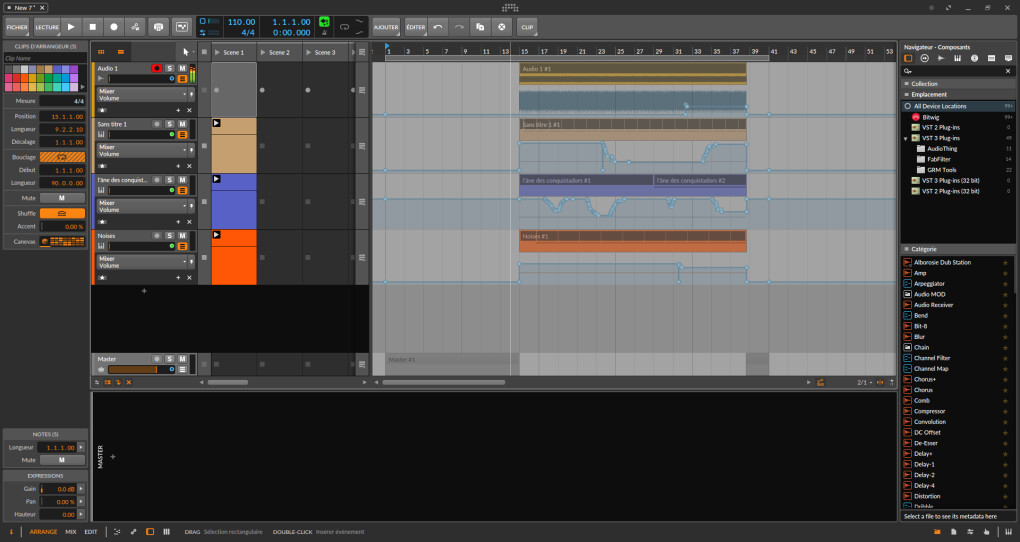Toggle record arm on Audio 1 track

click(x=157, y=68)
